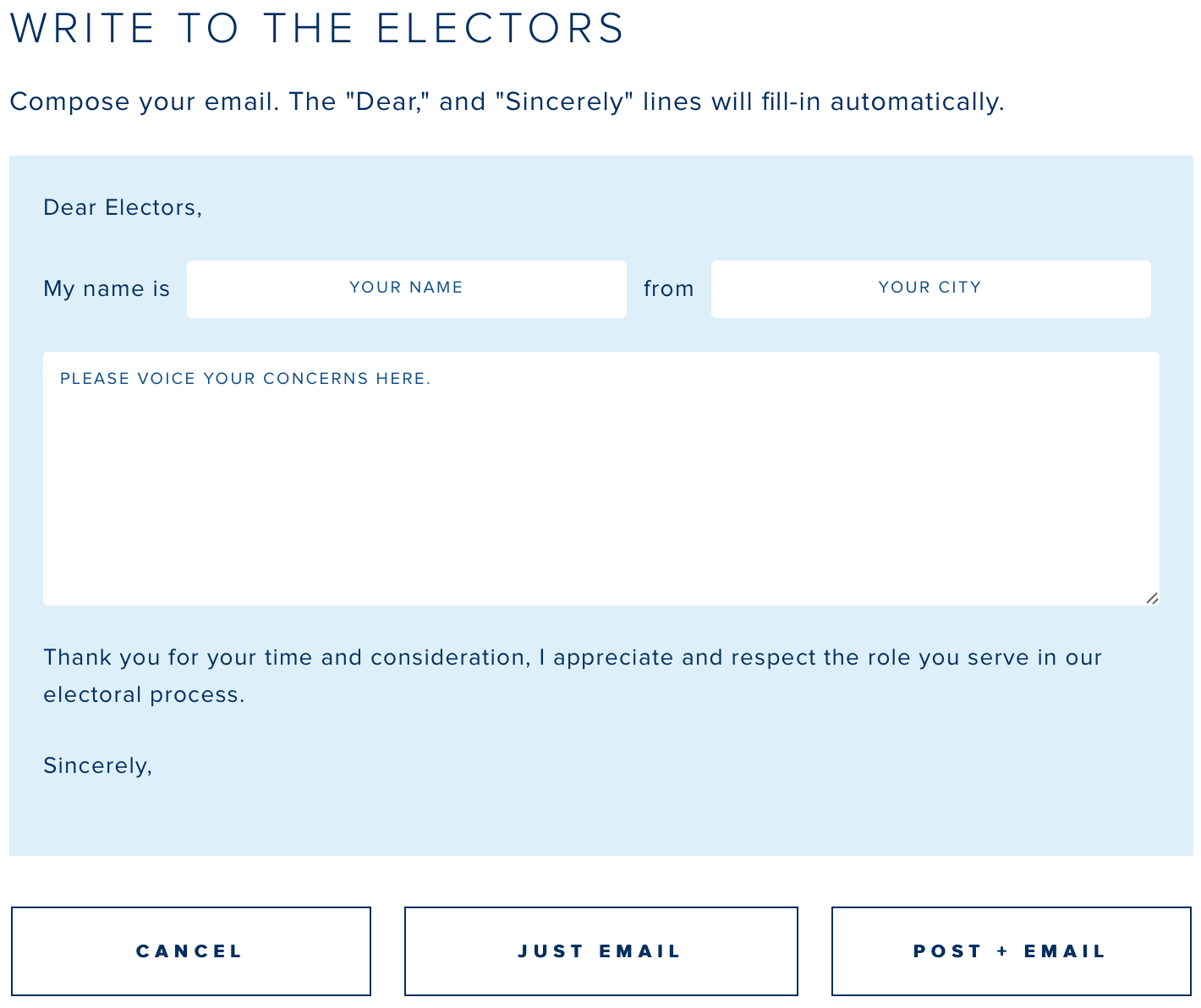
Task: Click the quoted "Sincerely" word in the instructions
Action: (x=564, y=102)
